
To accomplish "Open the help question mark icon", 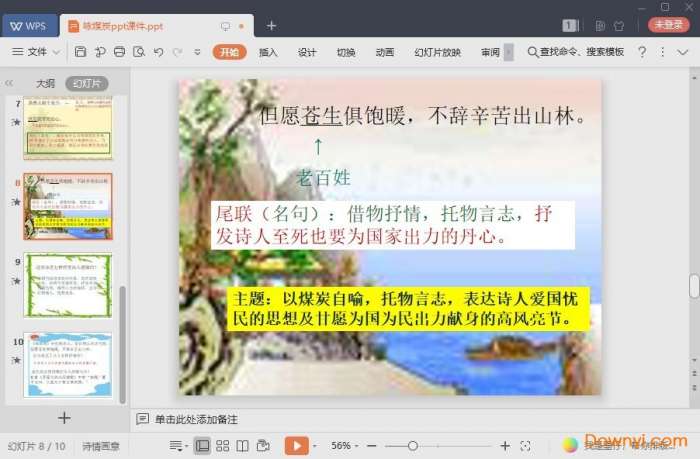I will pyautogui.click(x=642, y=52).
